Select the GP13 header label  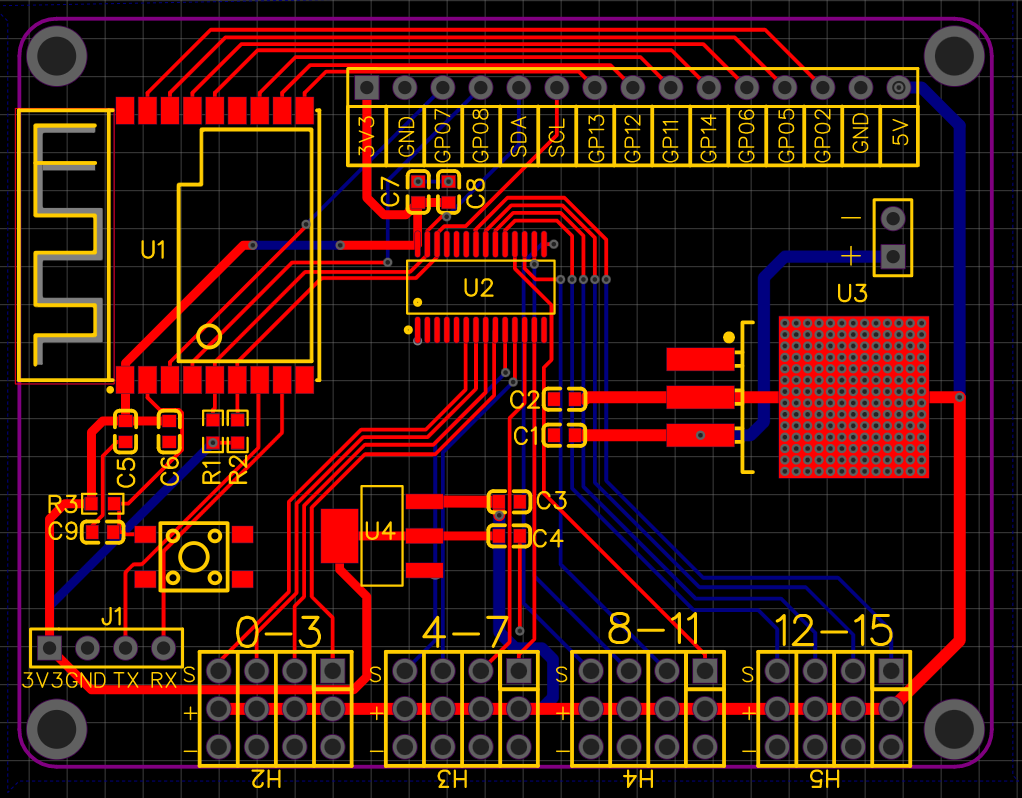pos(596,137)
